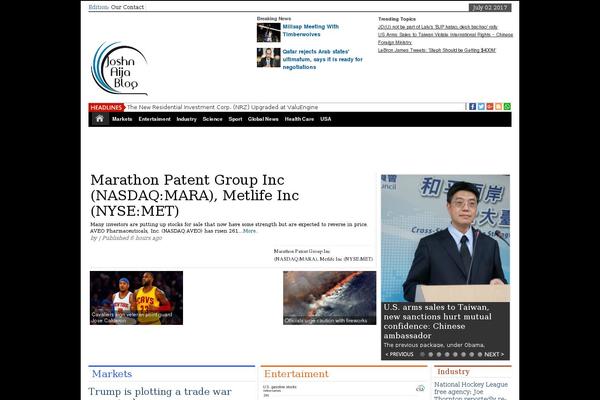The image size is (600, 400).
Task: Open the basketball thumbnail beside Millsap headline
Action: (x=269, y=33)
